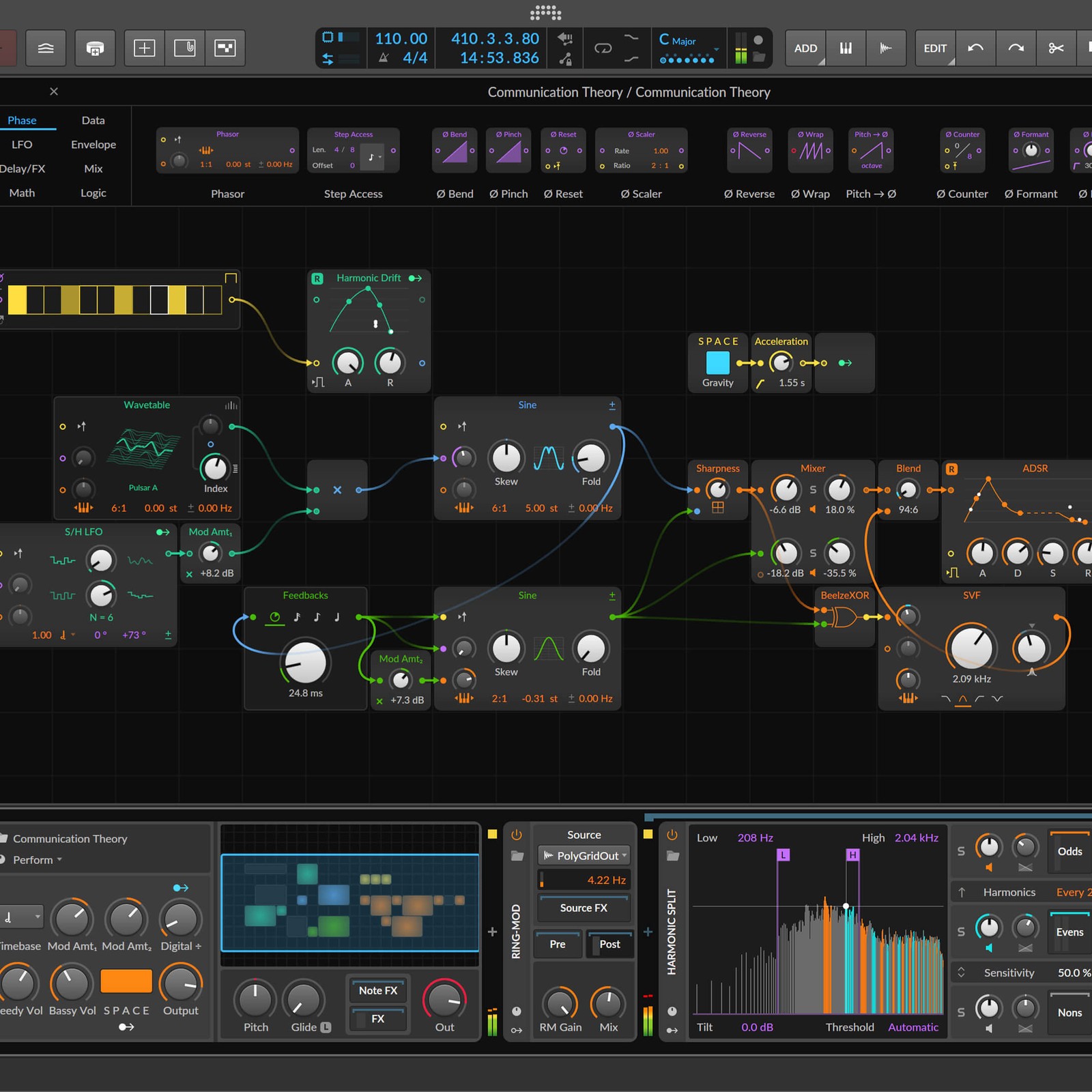Open the Perform preset page dropdown
The width and height of the screenshot is (1092, 1092).
[38, 860]
